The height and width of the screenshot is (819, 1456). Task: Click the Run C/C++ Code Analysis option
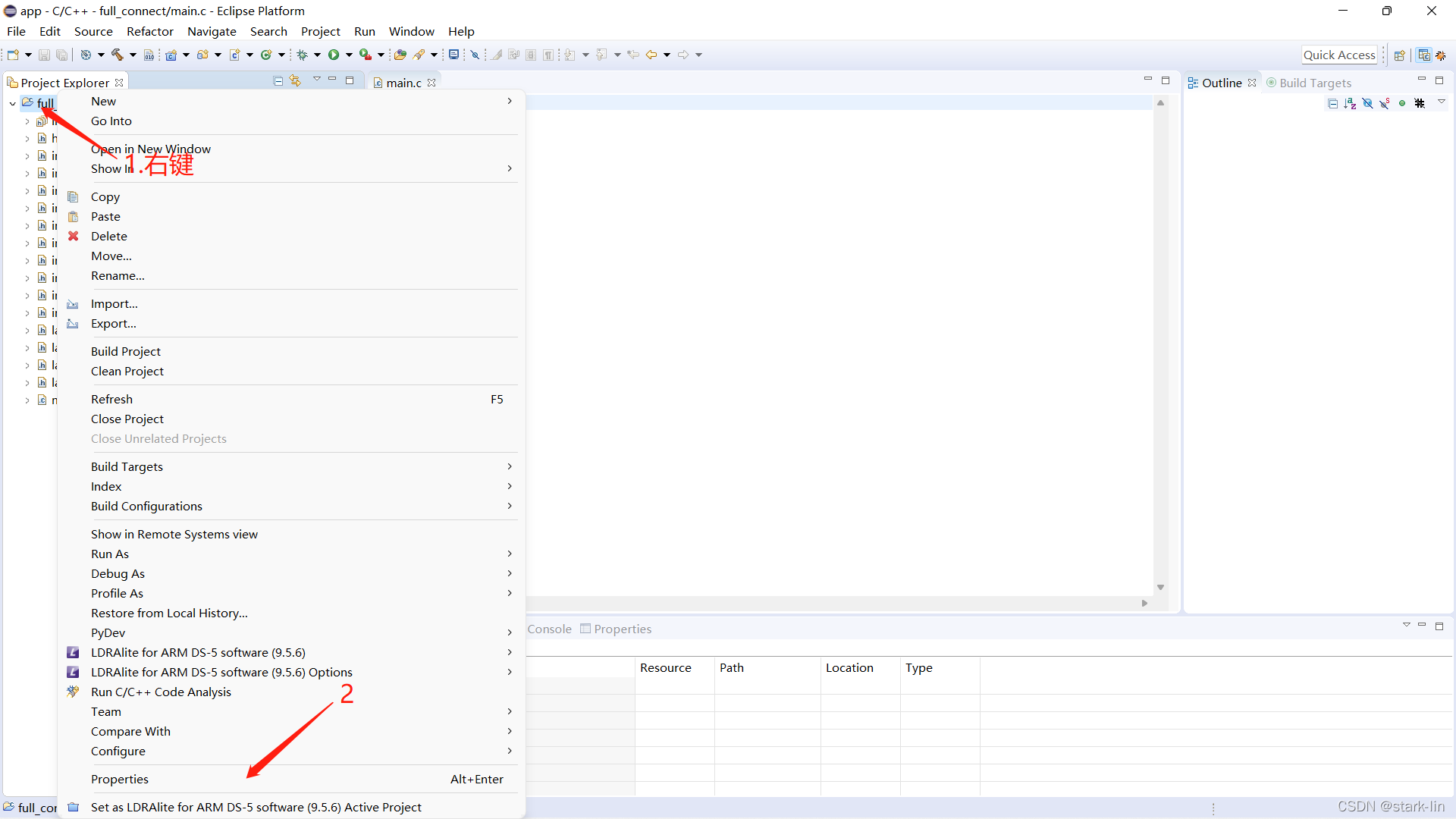pyautogui.click(x=162, y=692)
